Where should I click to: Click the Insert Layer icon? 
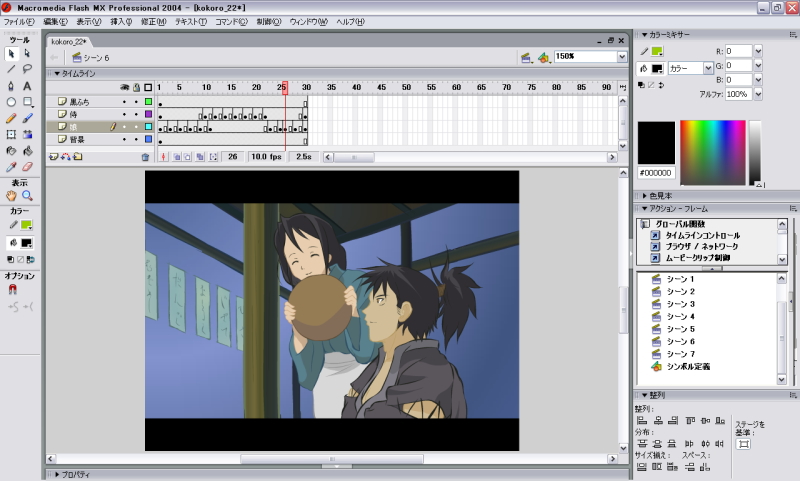(53, 157)
